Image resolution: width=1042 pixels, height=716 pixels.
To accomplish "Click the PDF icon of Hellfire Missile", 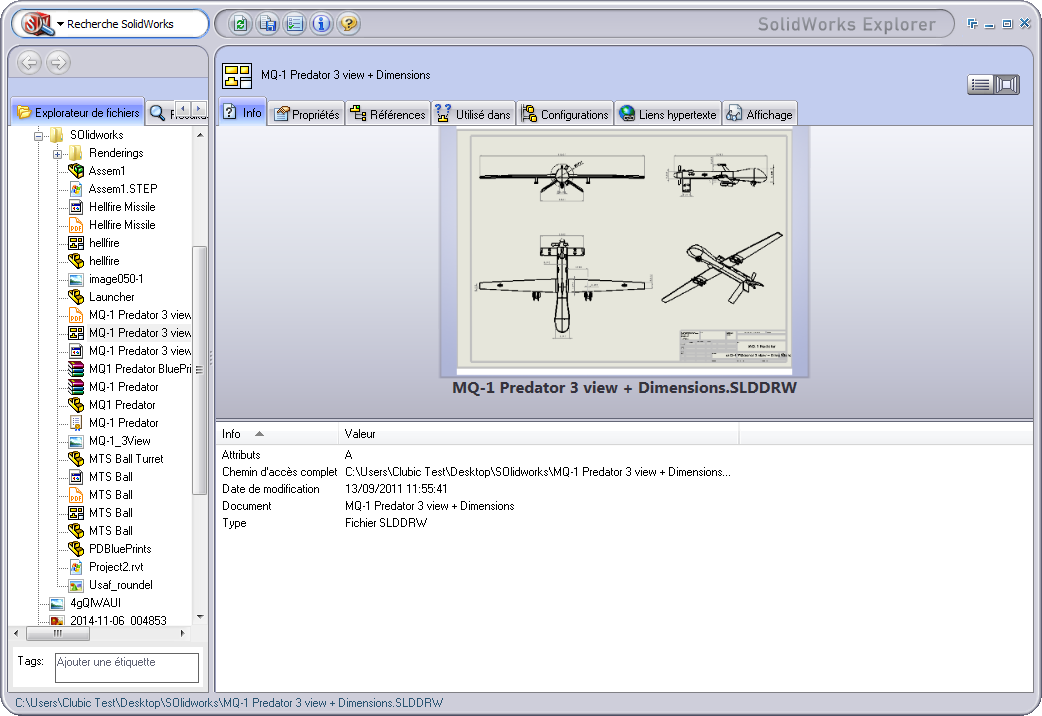I will (76, 225).
